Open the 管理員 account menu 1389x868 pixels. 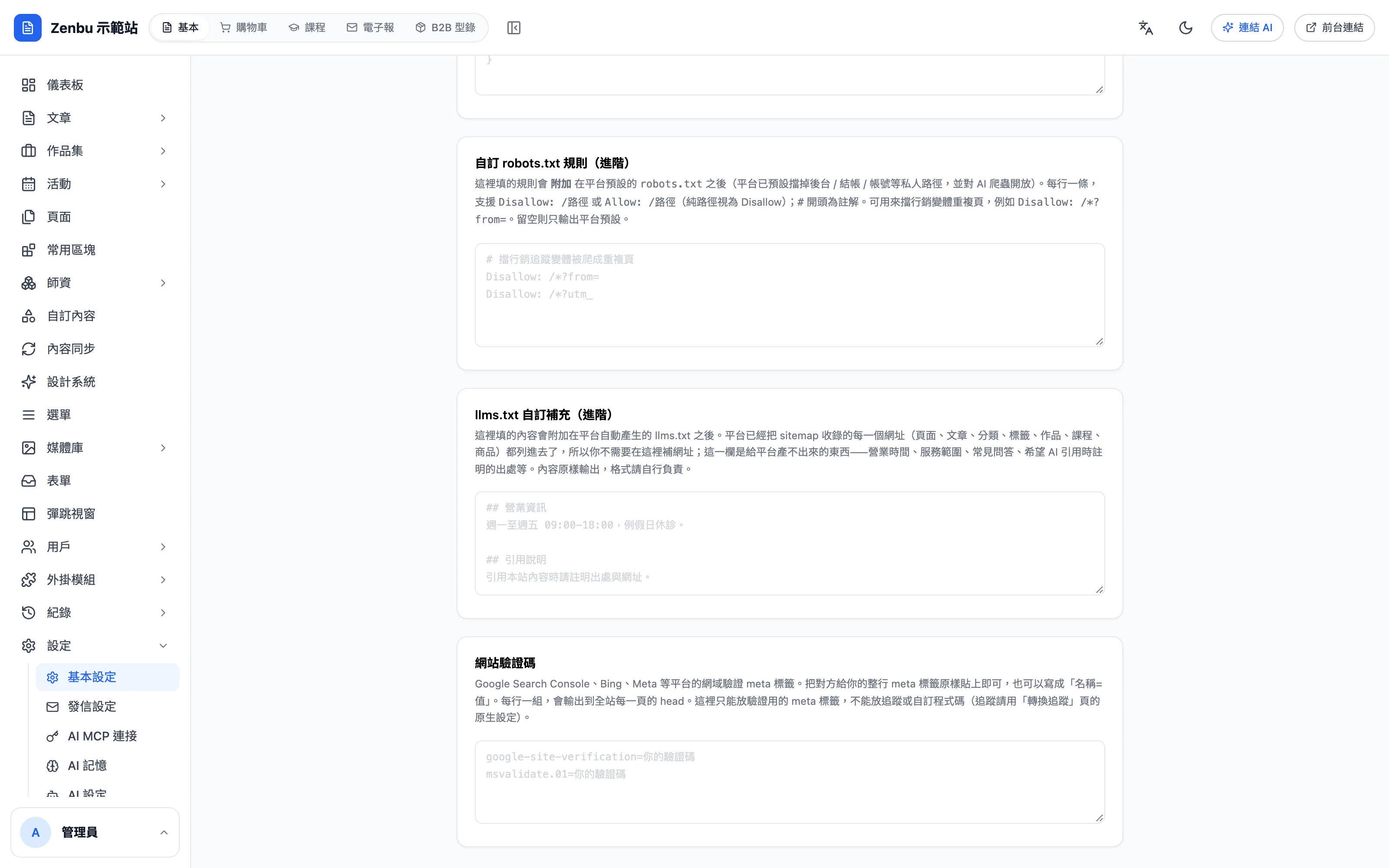coord(95,832)
